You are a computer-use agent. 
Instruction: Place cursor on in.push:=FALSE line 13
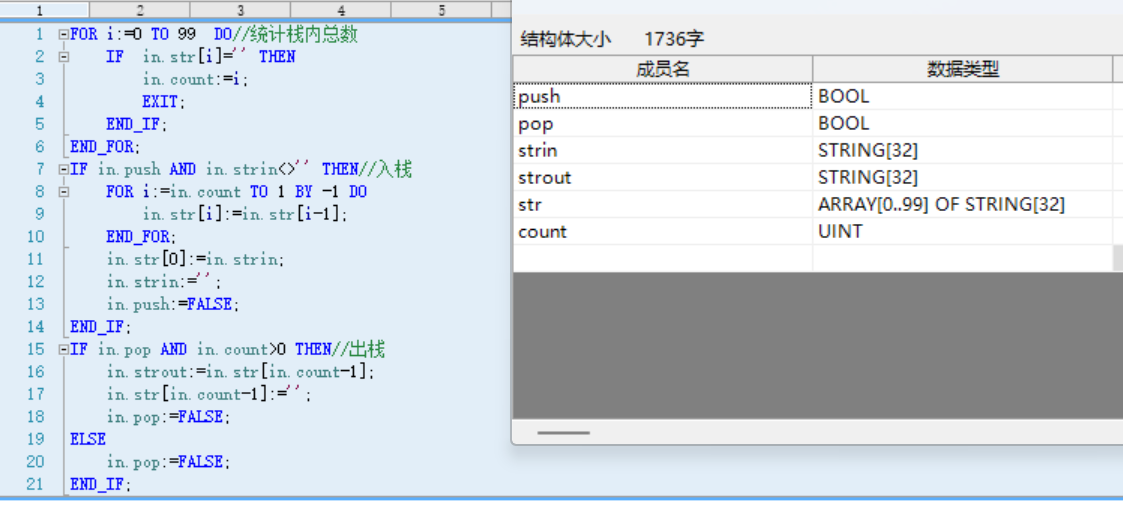click(x=173, y=304)
